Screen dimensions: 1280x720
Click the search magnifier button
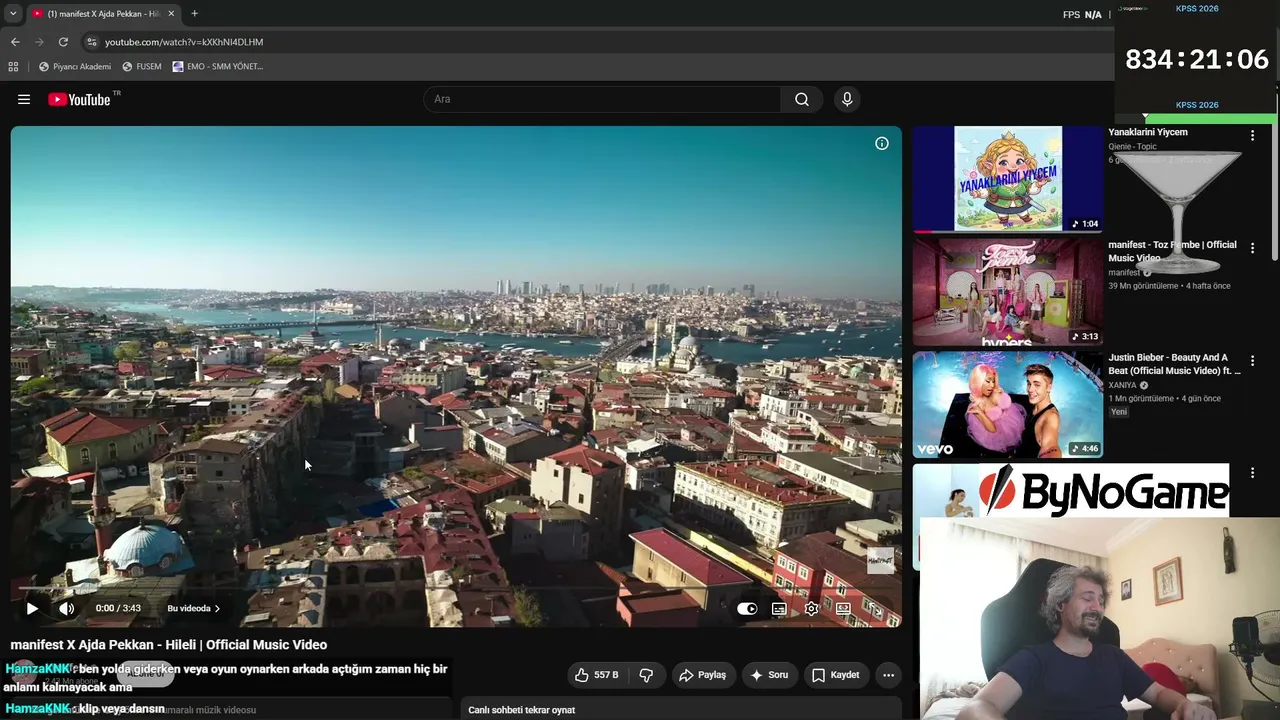802,99
